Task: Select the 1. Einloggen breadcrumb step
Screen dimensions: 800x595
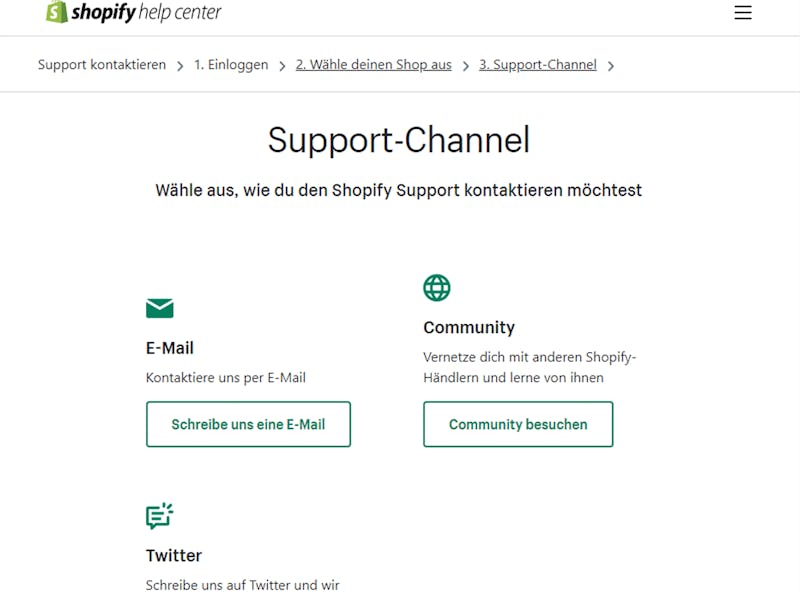Action: [x=231, y=65]
